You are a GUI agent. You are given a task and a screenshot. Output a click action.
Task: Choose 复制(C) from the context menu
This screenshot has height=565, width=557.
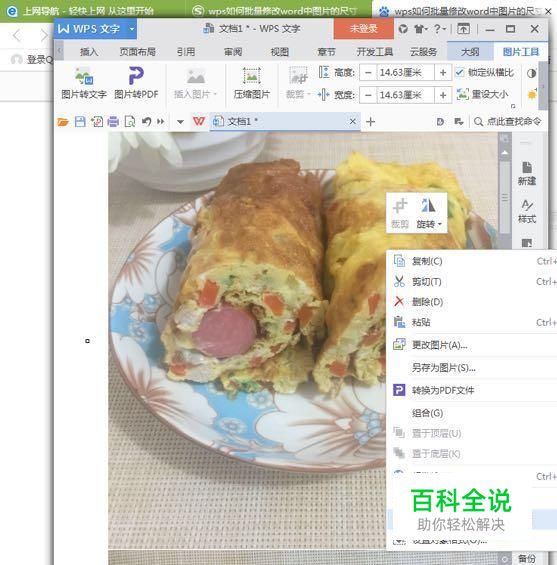tap(472, 261)
